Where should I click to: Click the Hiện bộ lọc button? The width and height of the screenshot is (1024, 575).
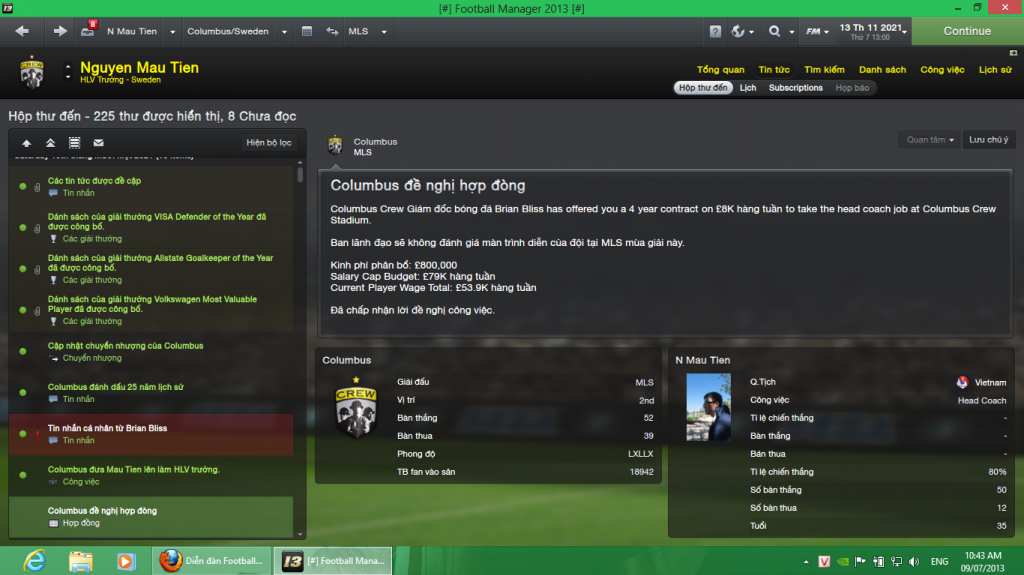[268, 142]
